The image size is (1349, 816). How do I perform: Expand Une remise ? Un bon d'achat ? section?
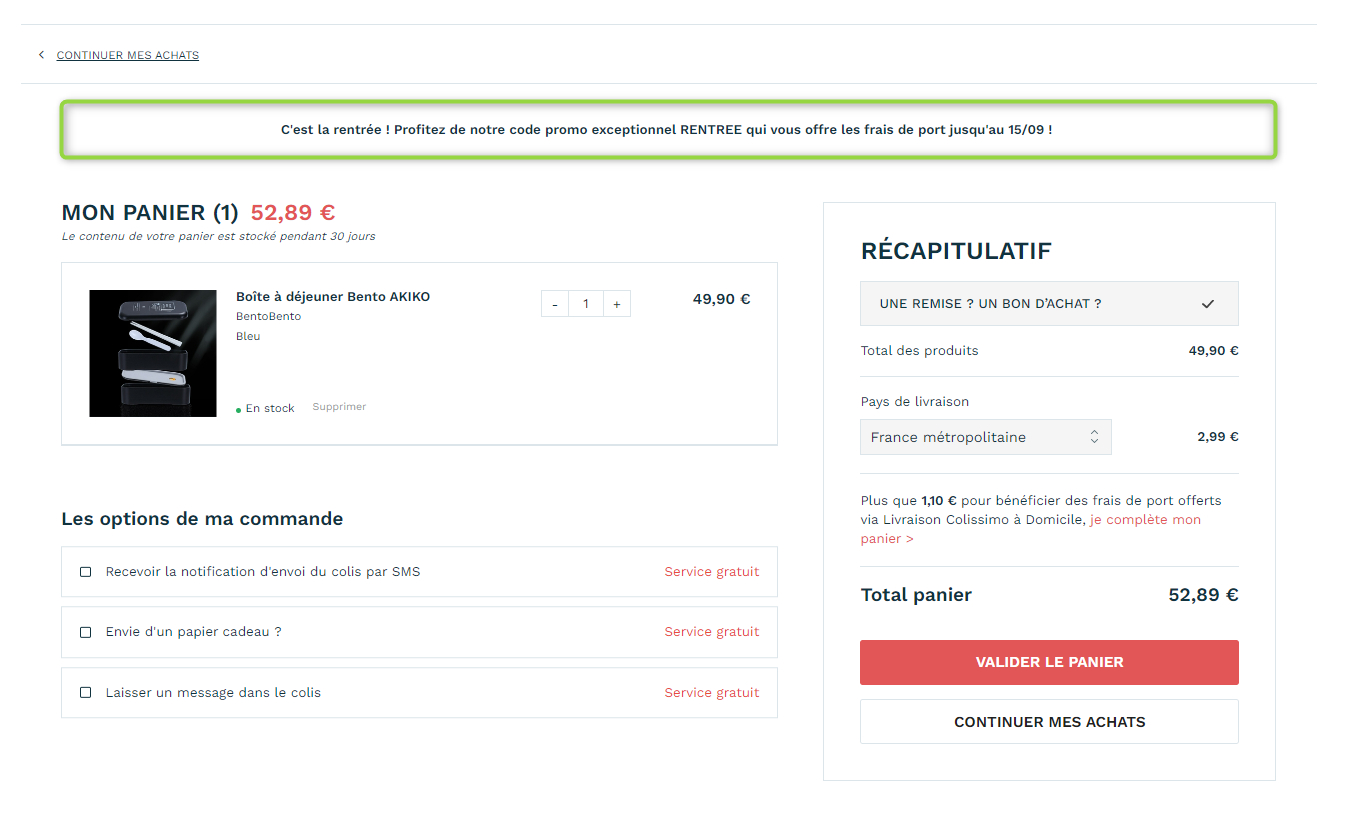tap(1049, 304)
